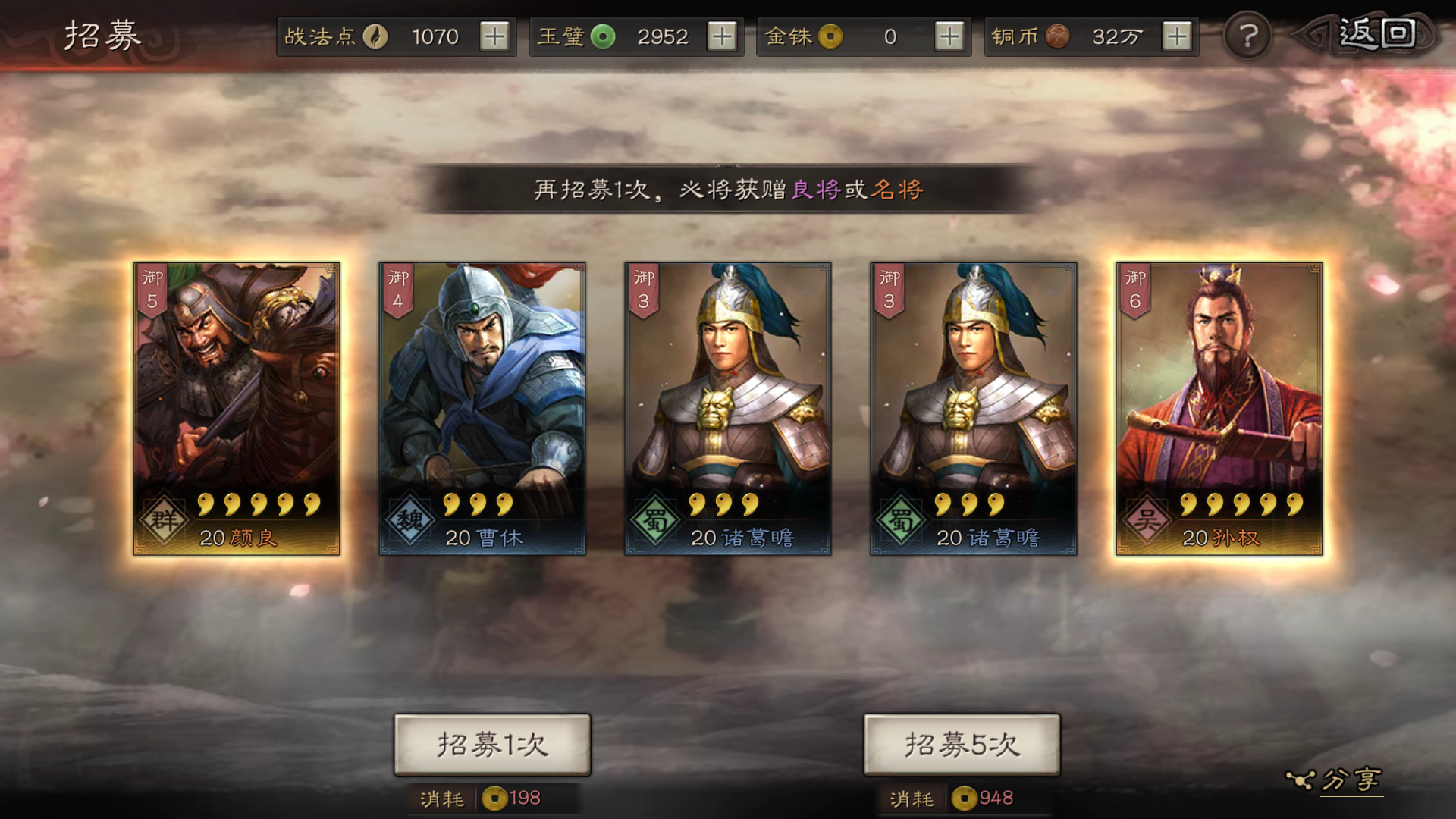Add more 金铢 with plus icon
This screenshot has height=819, width=1456.
949,36
